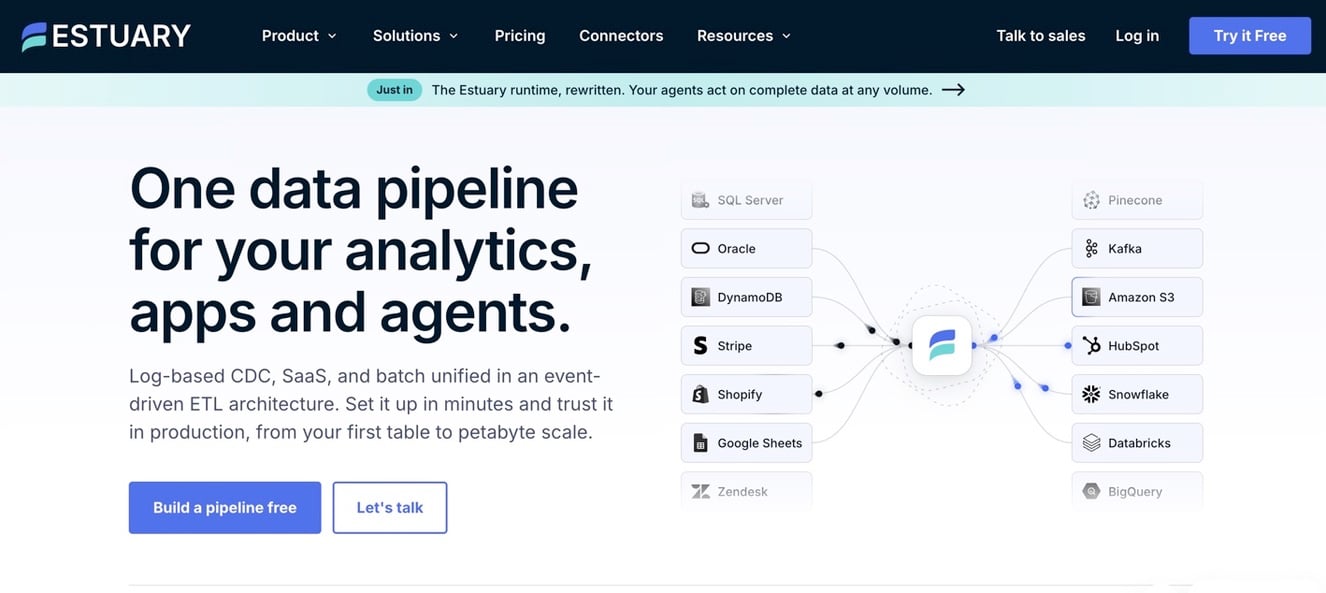Click the Pinecone destination icon

pos(1091,200)
